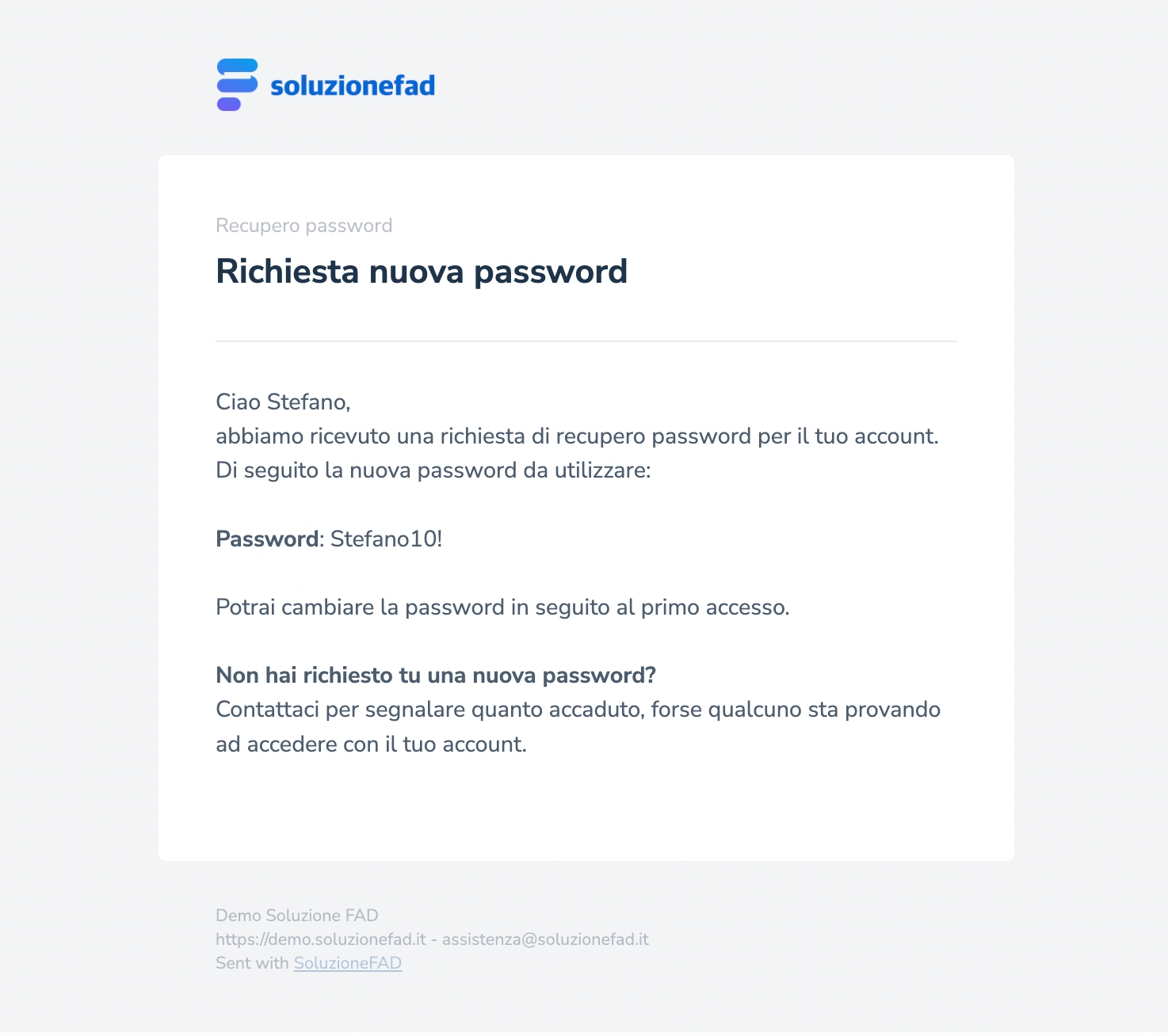Click the horizontal divider under the heading
Viewport: 1168px width, 1036px height.
tap(586, 341)
